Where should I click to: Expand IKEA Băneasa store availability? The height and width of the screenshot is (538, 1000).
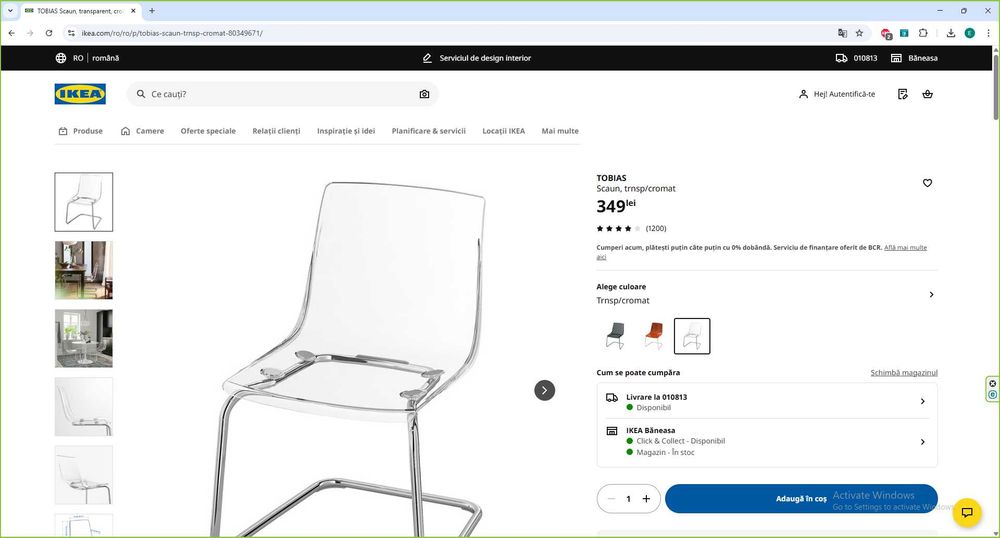(x=767, y=441)
